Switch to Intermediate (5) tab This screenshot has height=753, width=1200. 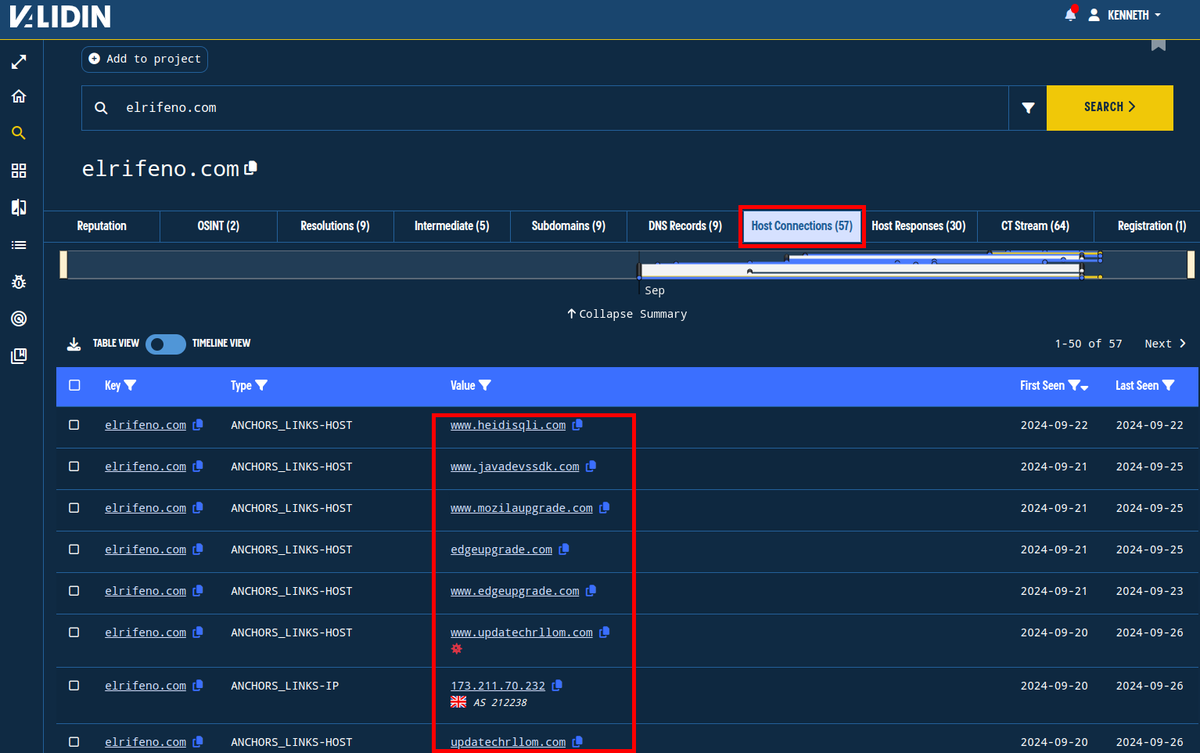point(452,226)
